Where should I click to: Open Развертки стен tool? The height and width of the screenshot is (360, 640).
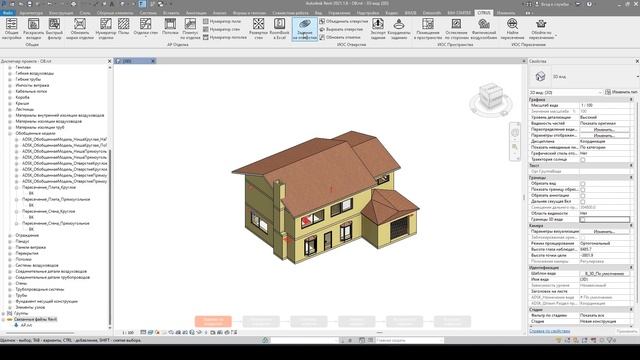coord(258,29)
